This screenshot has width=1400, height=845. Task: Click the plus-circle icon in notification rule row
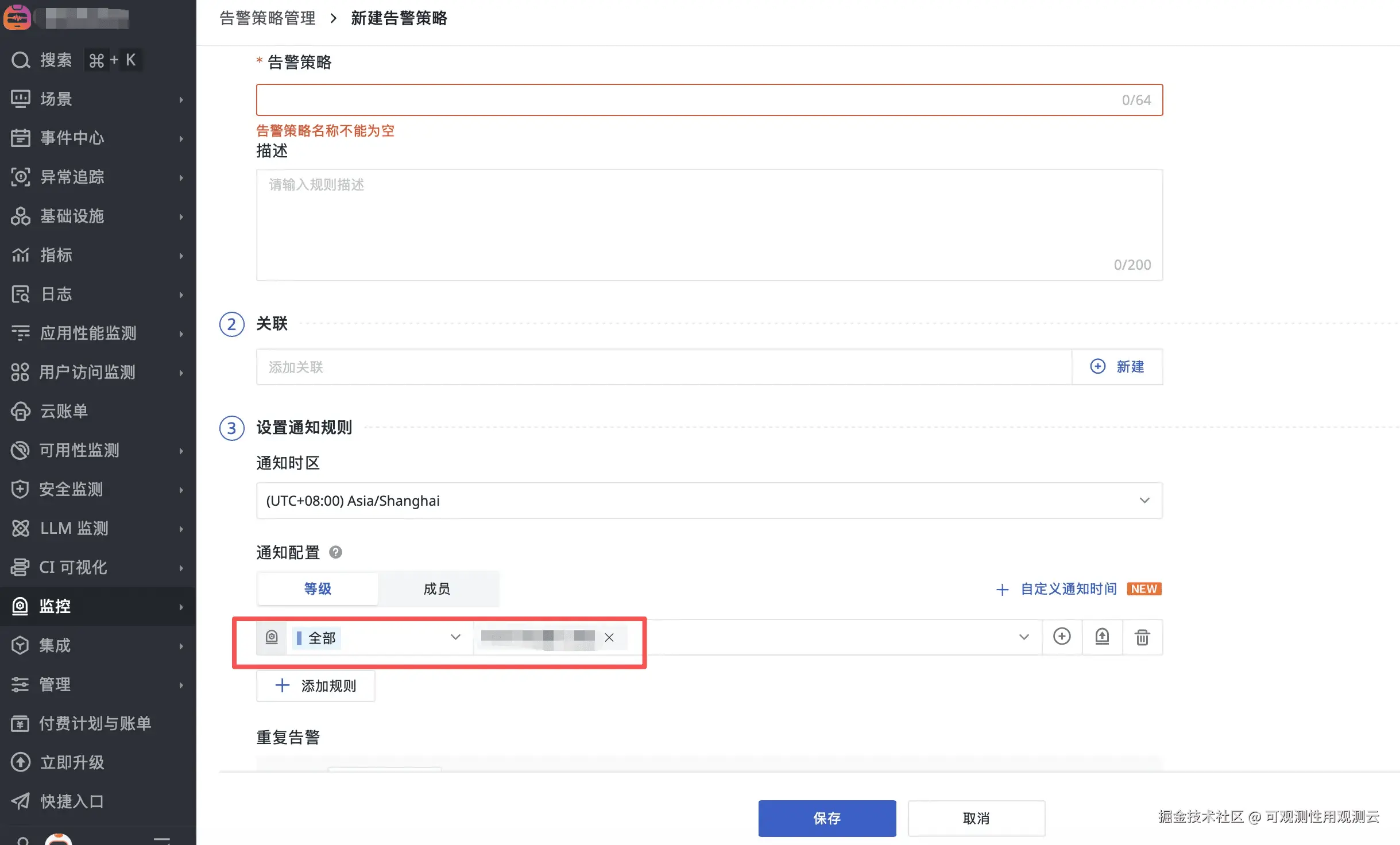tap(1062, 637)
